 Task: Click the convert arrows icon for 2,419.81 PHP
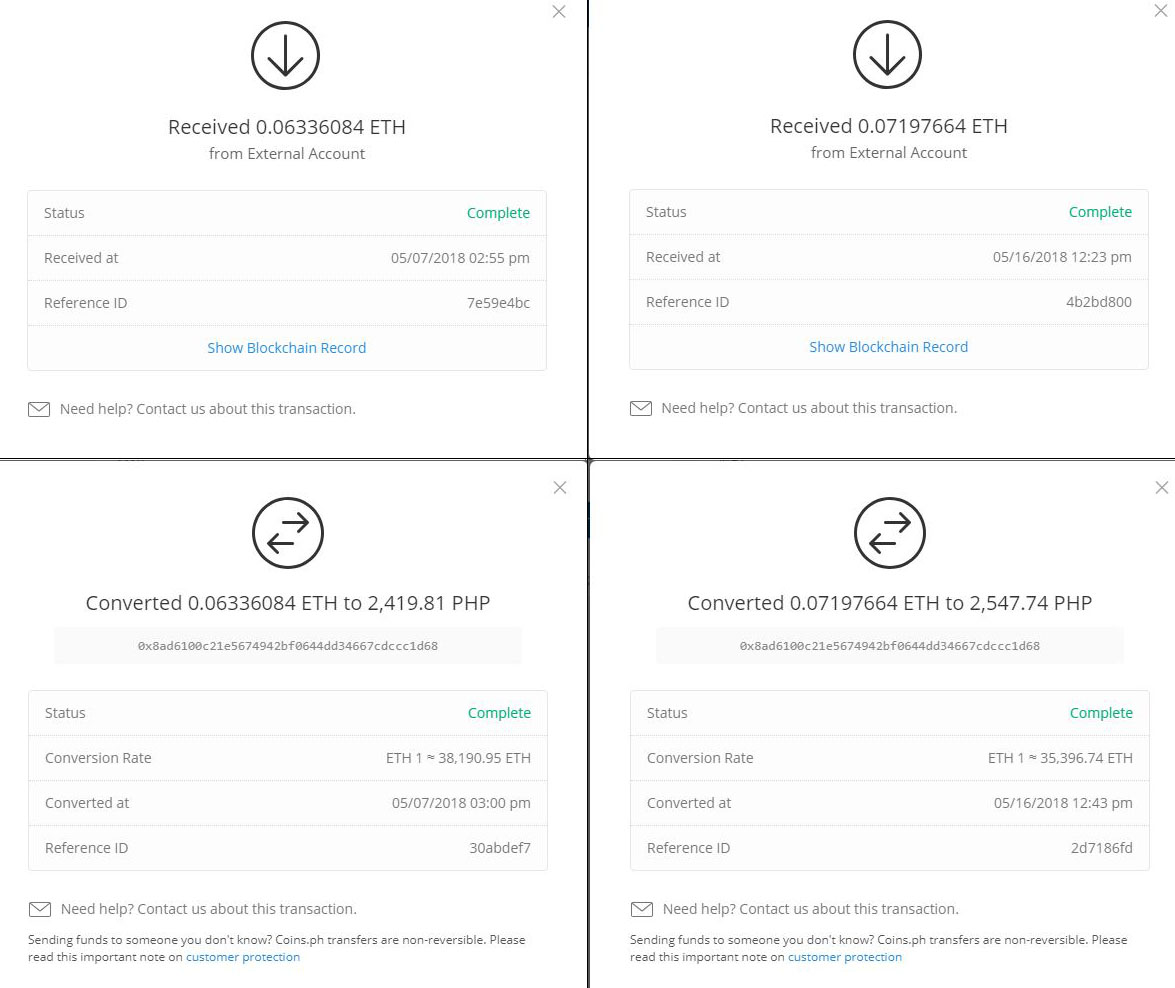tap(288, 533)
